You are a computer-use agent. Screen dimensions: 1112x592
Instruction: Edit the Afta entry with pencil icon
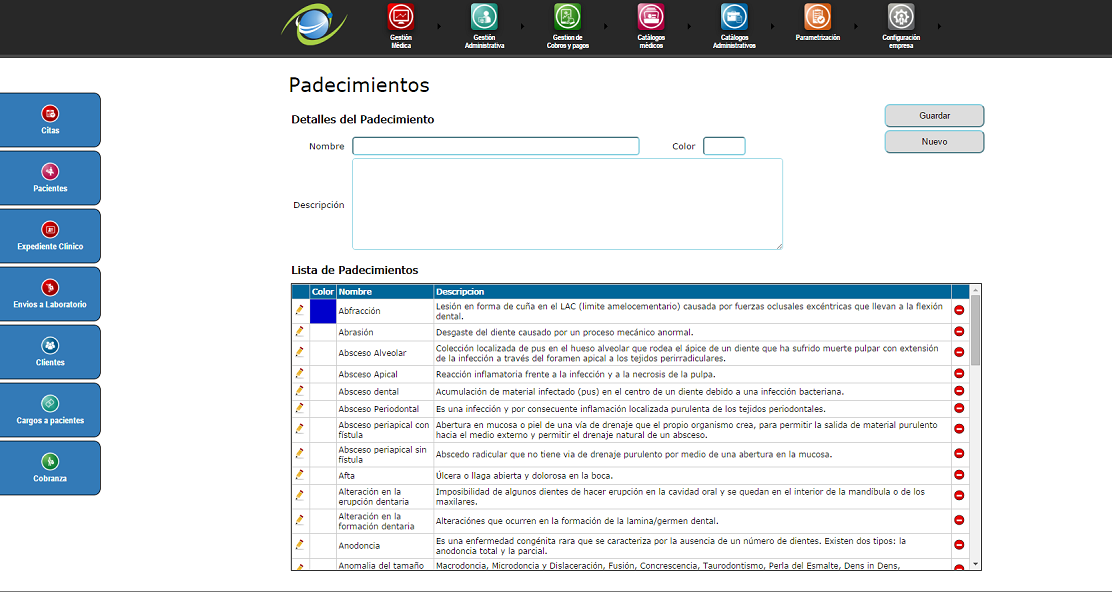pyautogui.click(x=299, y=475)
